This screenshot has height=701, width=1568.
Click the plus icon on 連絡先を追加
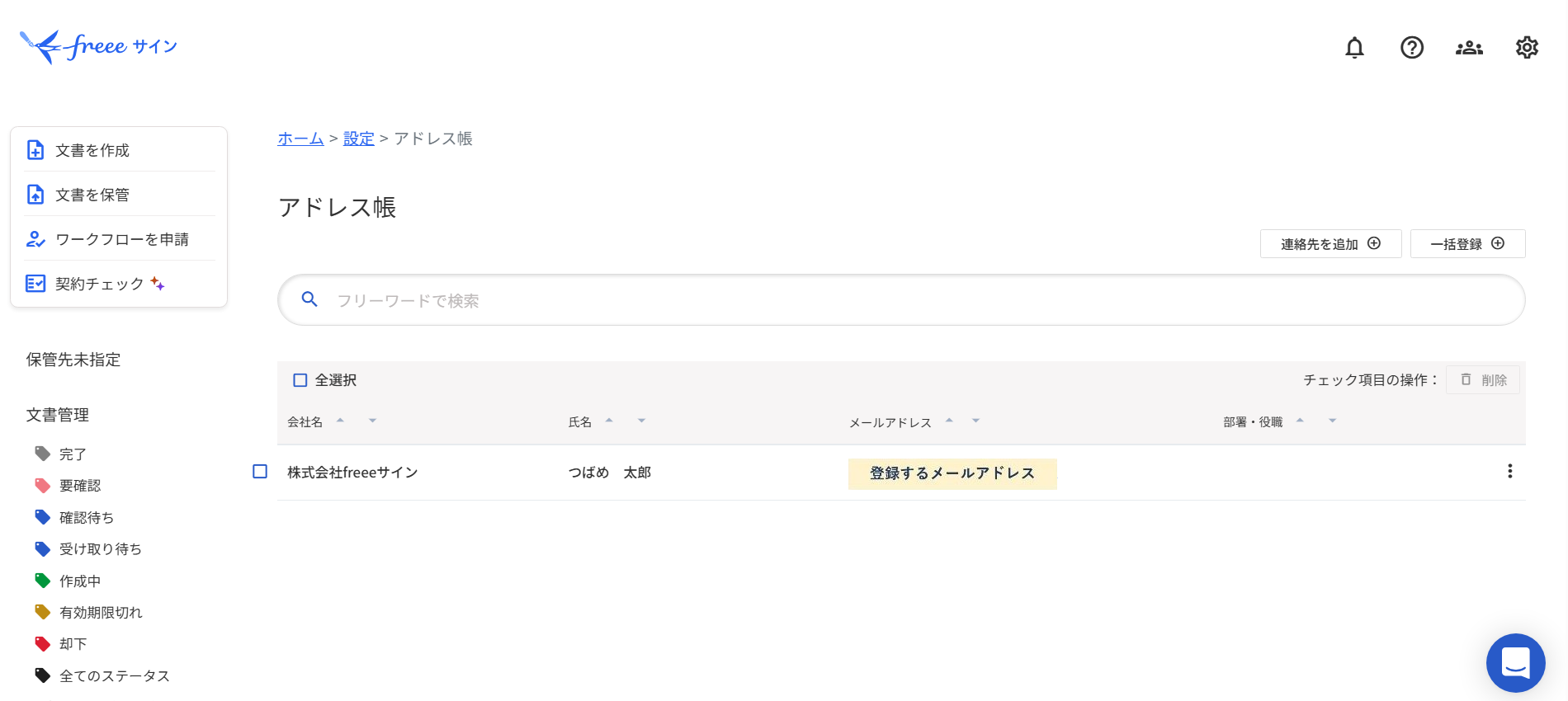click(1374, 243)
